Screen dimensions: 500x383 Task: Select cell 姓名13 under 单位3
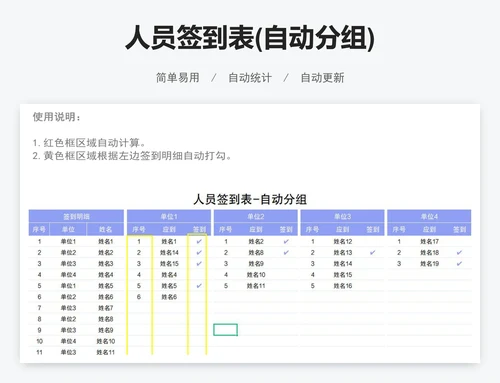(x=343, y=252)
